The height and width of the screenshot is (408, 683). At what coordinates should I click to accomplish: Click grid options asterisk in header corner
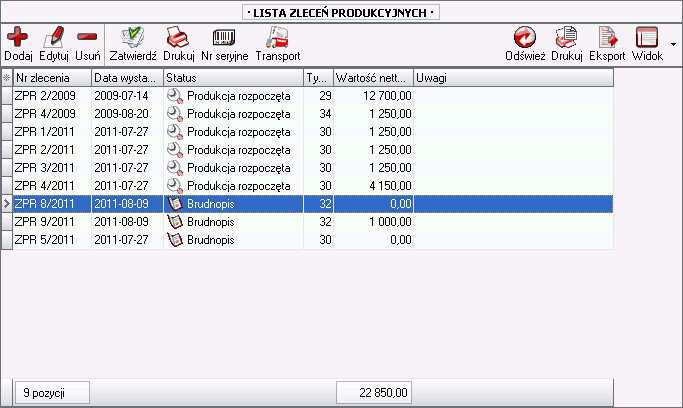7,78
